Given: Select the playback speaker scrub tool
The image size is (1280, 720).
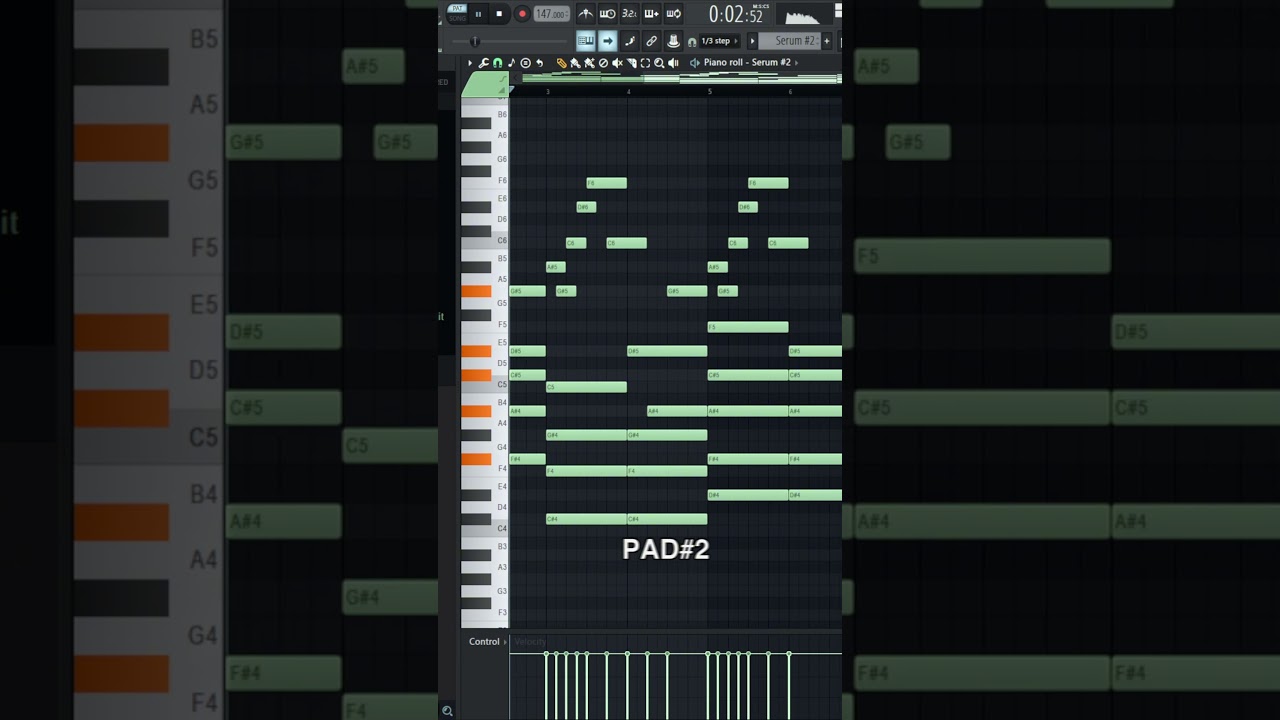Looking at the screenshot, I should pyautogui.click(x=673, y=63).
